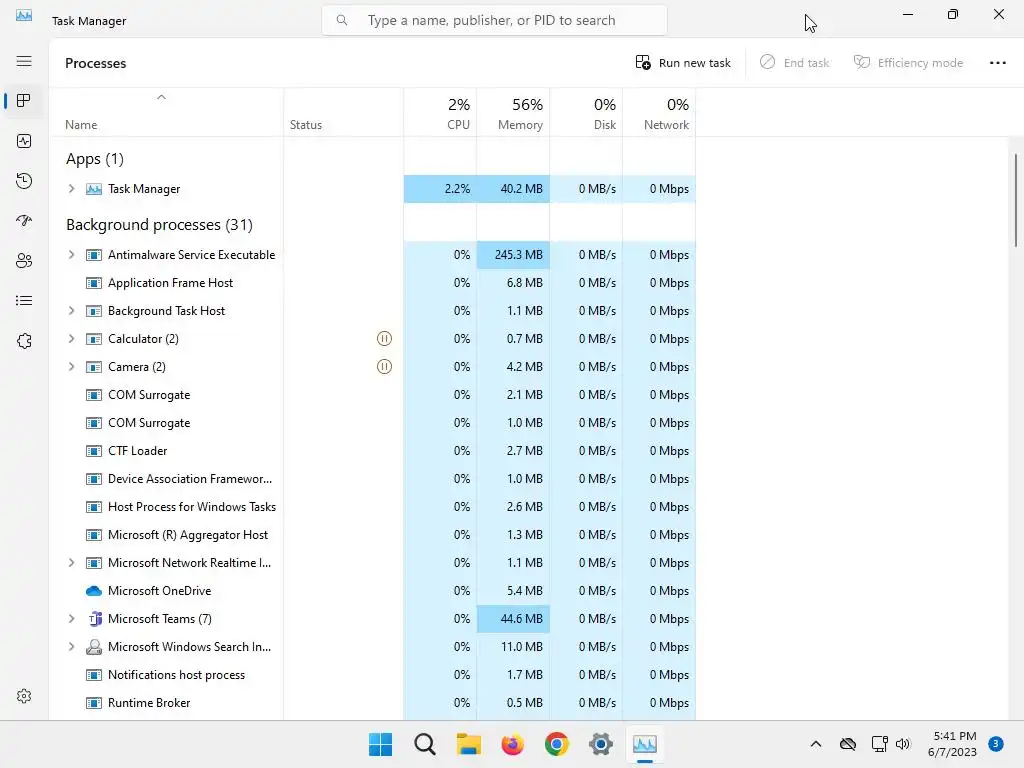Viewport: 1024px width, 768px height.
Task: Open Task Manager settings gear
Action: click(x=24, y=696)
